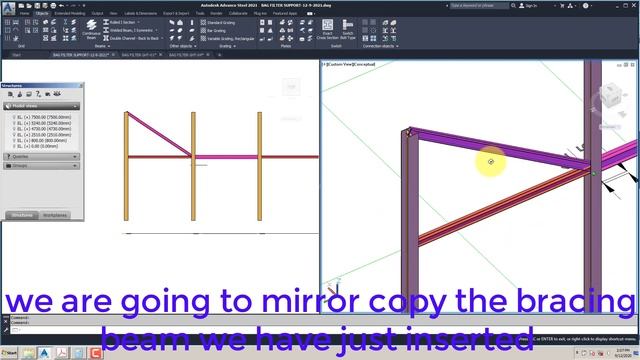Click Plot/print icon in quick access toolbar

coord(53,6)
